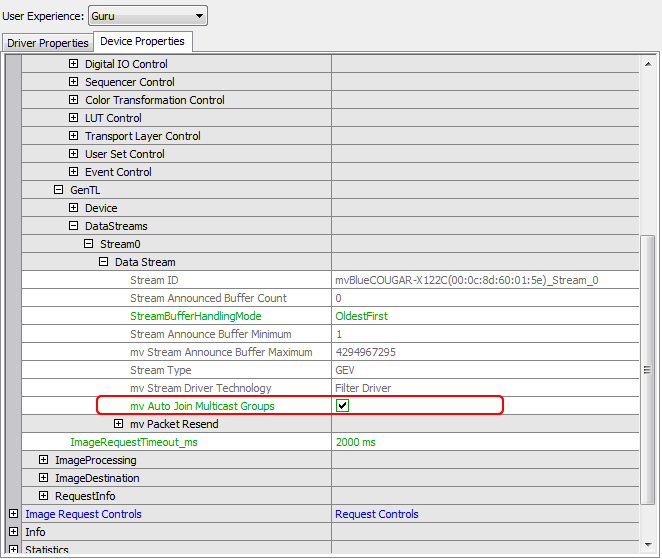Collapse the DataStreams node
This screenshot has width=662, height=559.
[x=74, y=226]
